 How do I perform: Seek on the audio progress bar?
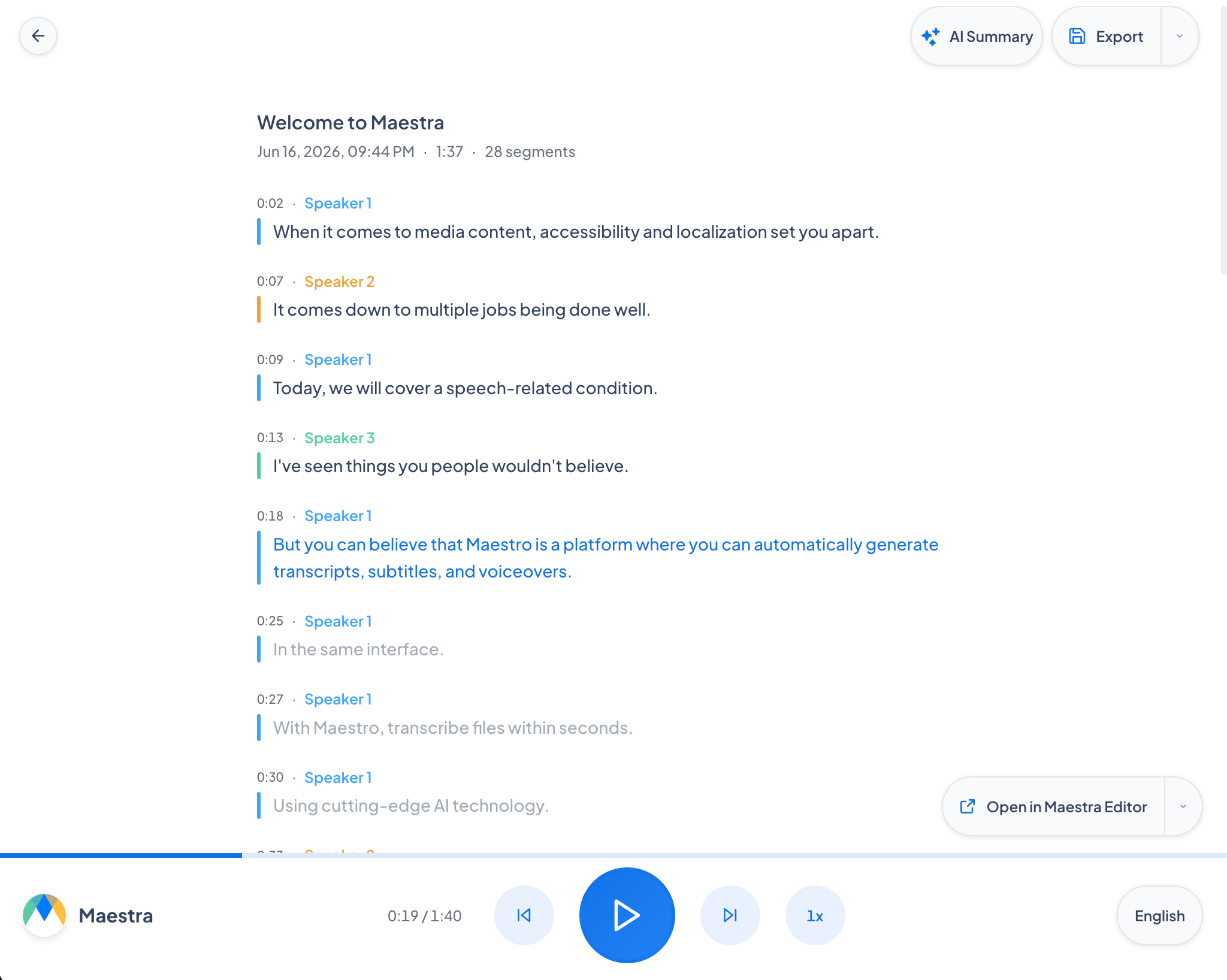613,855
